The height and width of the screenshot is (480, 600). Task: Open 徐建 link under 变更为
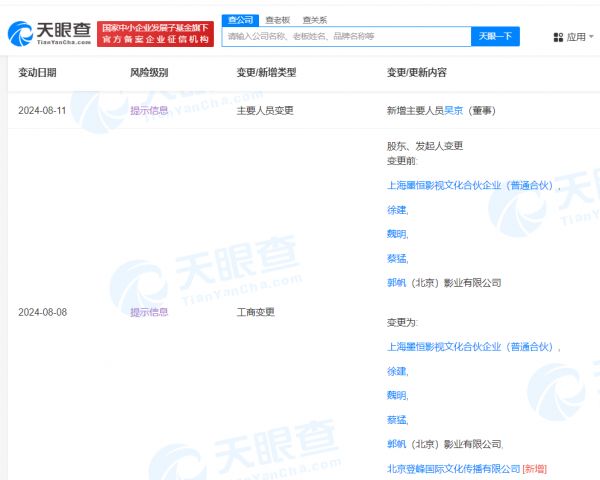tap(396, 371)
